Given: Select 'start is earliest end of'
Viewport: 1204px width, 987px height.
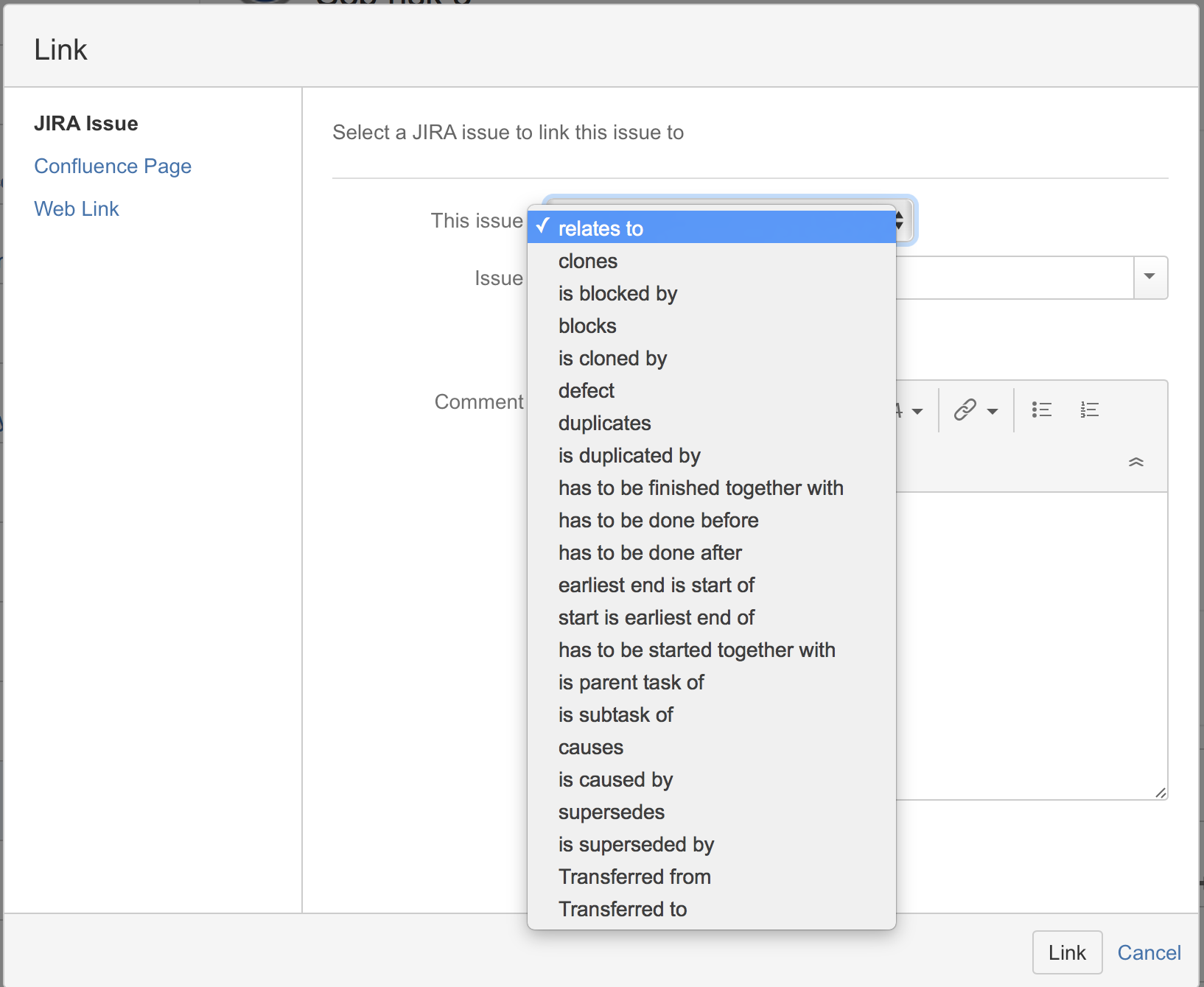Looking at the screenshot, I should pyautogui.click(x=712, y=617).
